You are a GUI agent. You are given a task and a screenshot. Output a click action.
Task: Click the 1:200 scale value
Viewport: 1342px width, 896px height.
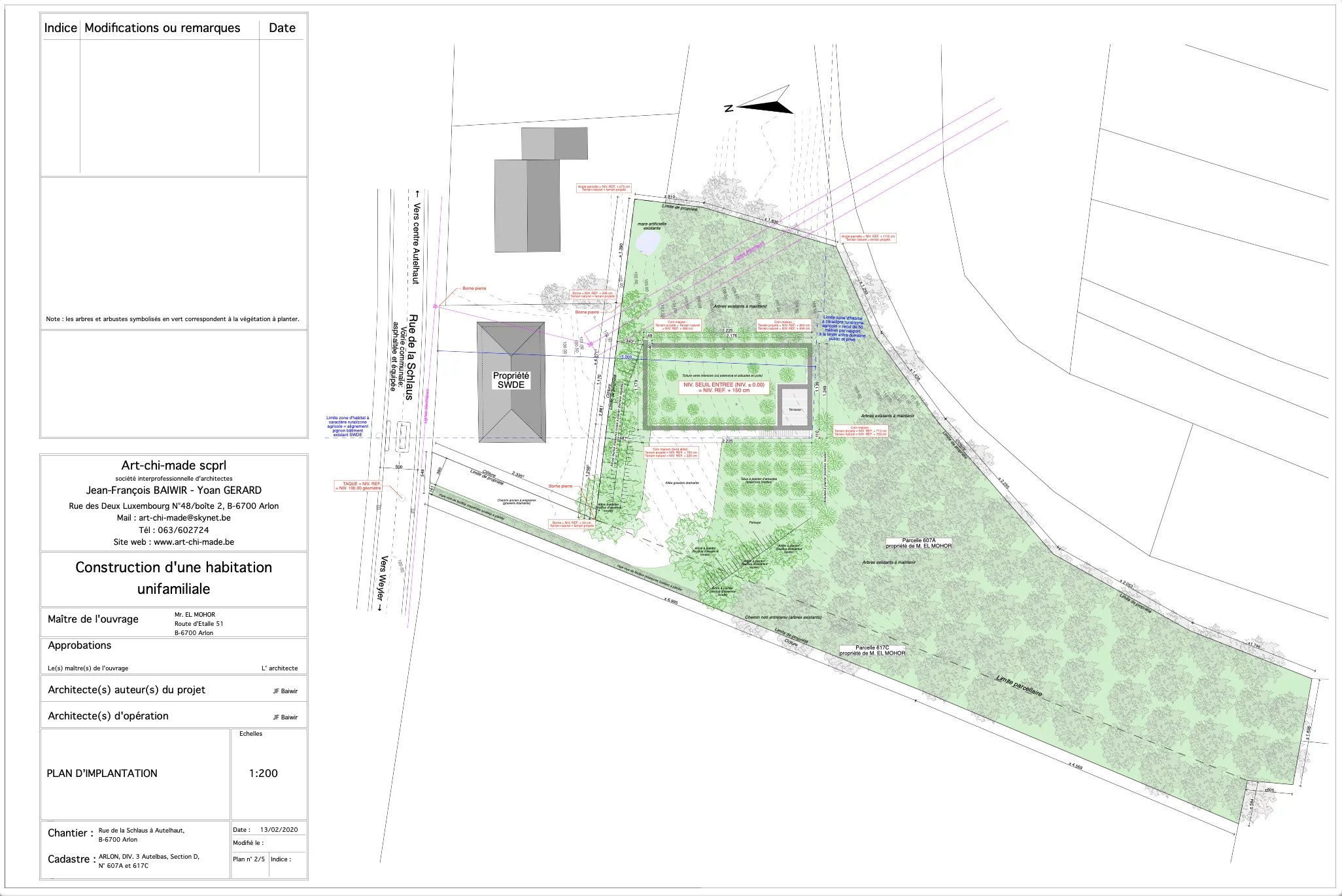point(263,773)
